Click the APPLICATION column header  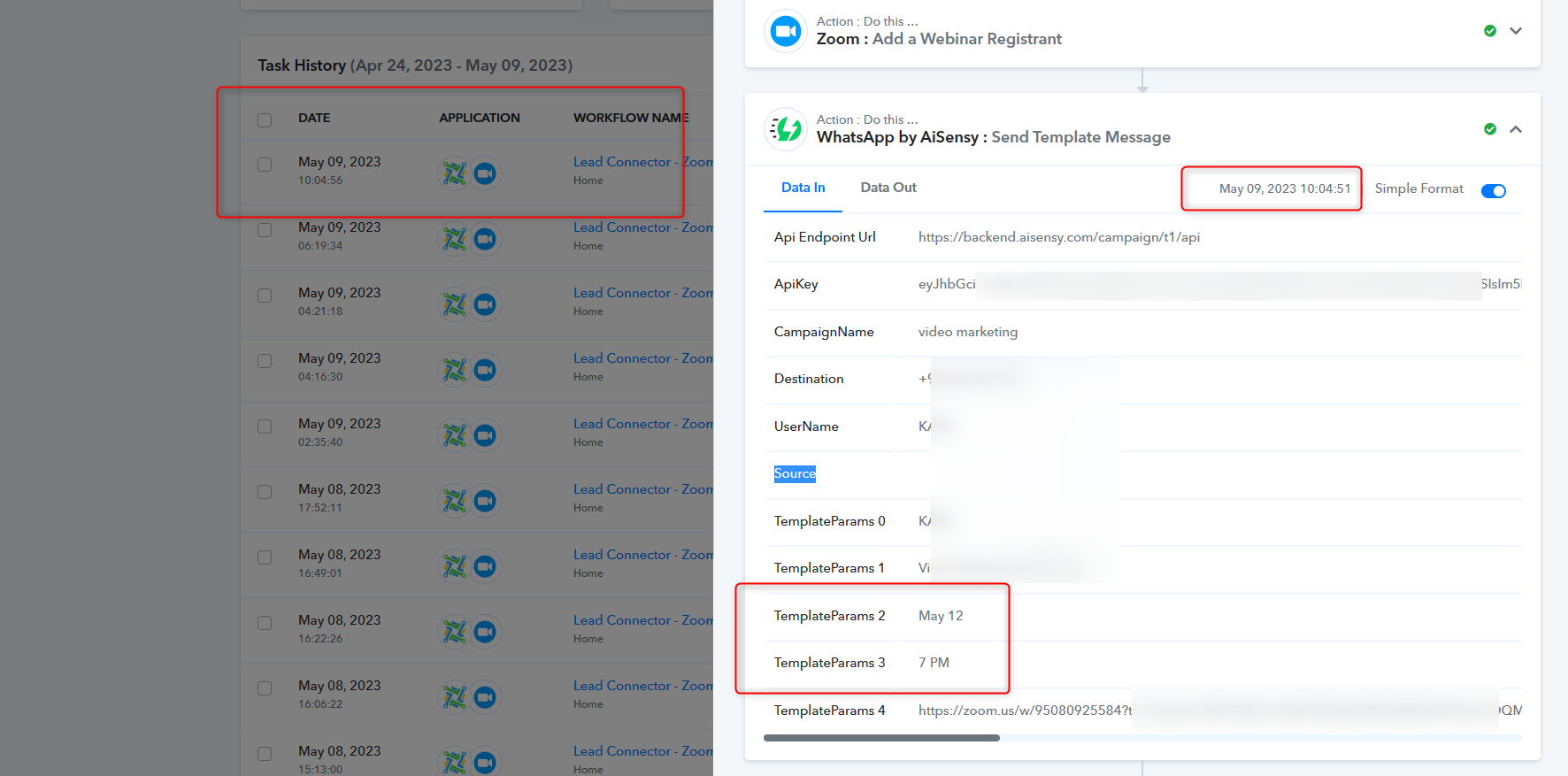coord(480,118)
